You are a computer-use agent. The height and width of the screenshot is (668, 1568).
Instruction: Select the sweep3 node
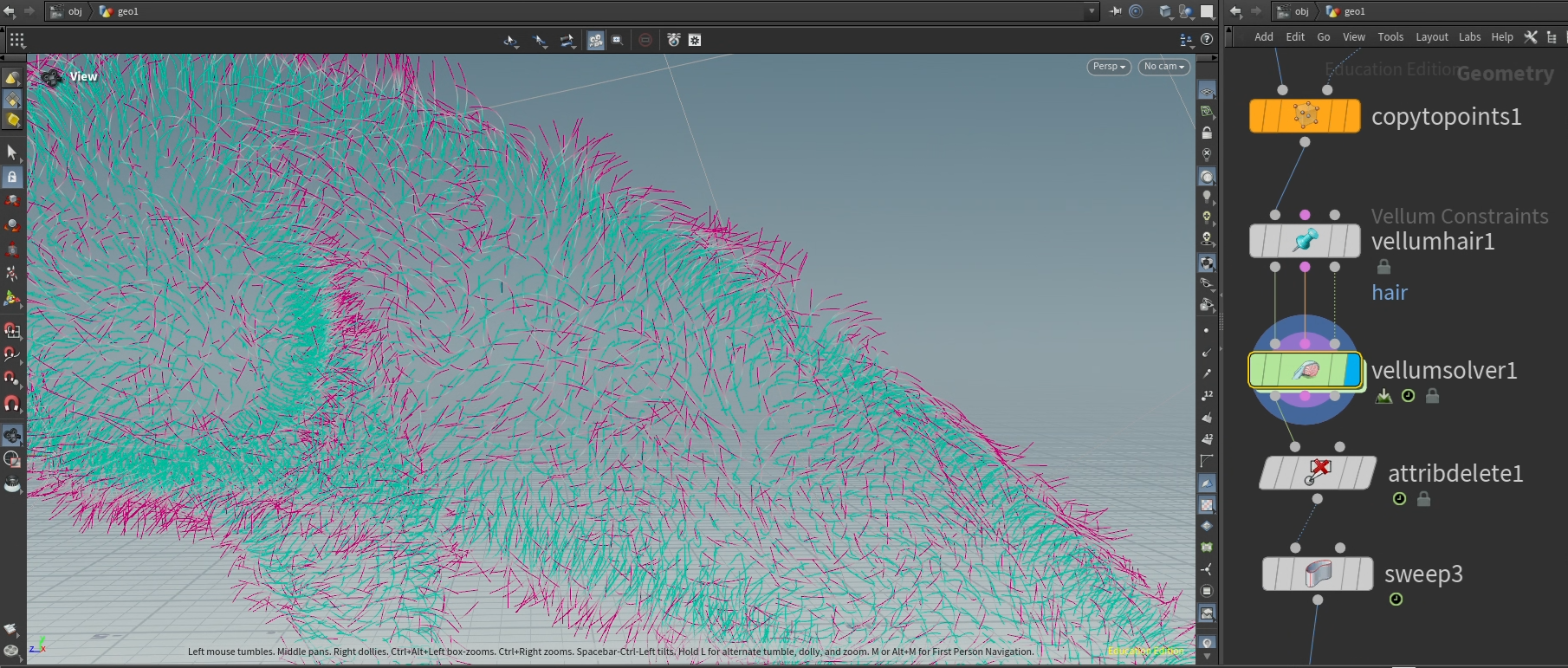(x=1317, y=574)
